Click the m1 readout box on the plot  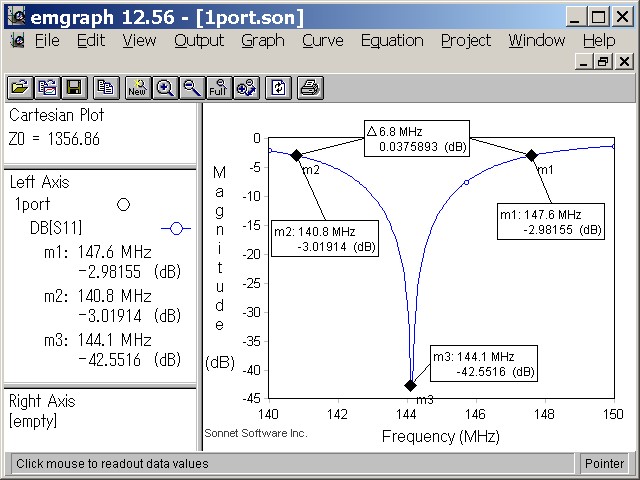[x=551, y=222]
